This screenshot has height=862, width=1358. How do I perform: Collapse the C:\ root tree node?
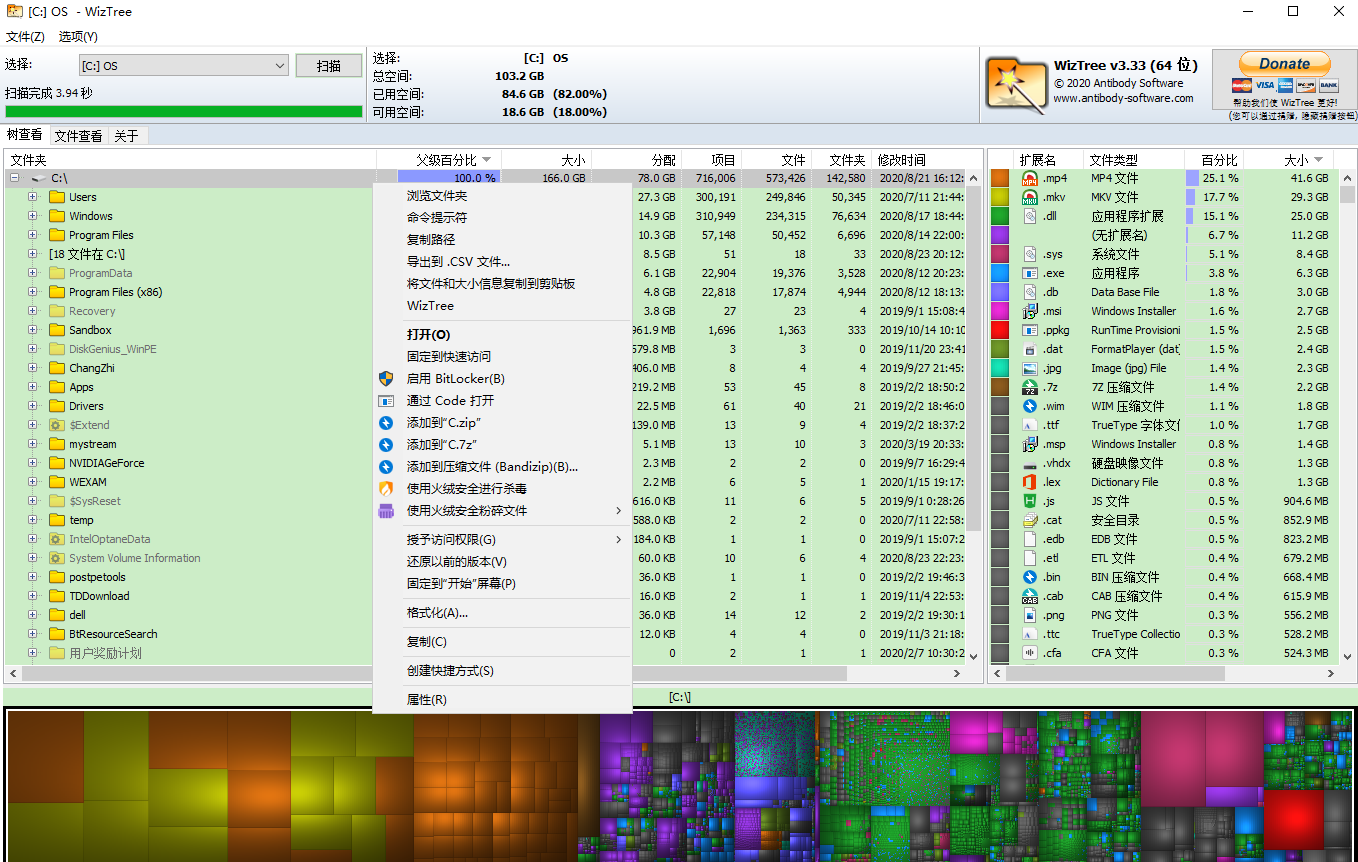14,178
